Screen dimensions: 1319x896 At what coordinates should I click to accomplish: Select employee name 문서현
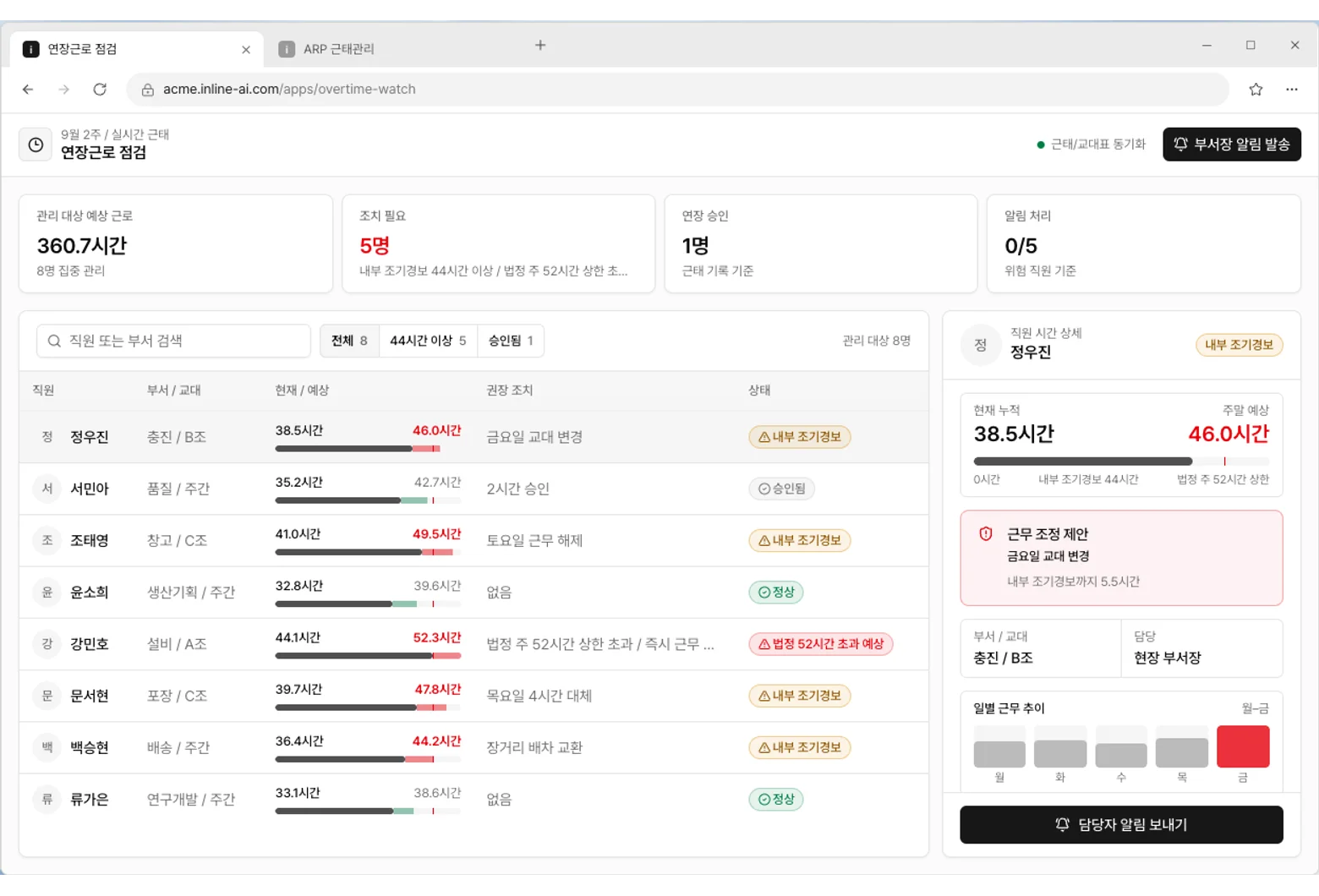90,696
